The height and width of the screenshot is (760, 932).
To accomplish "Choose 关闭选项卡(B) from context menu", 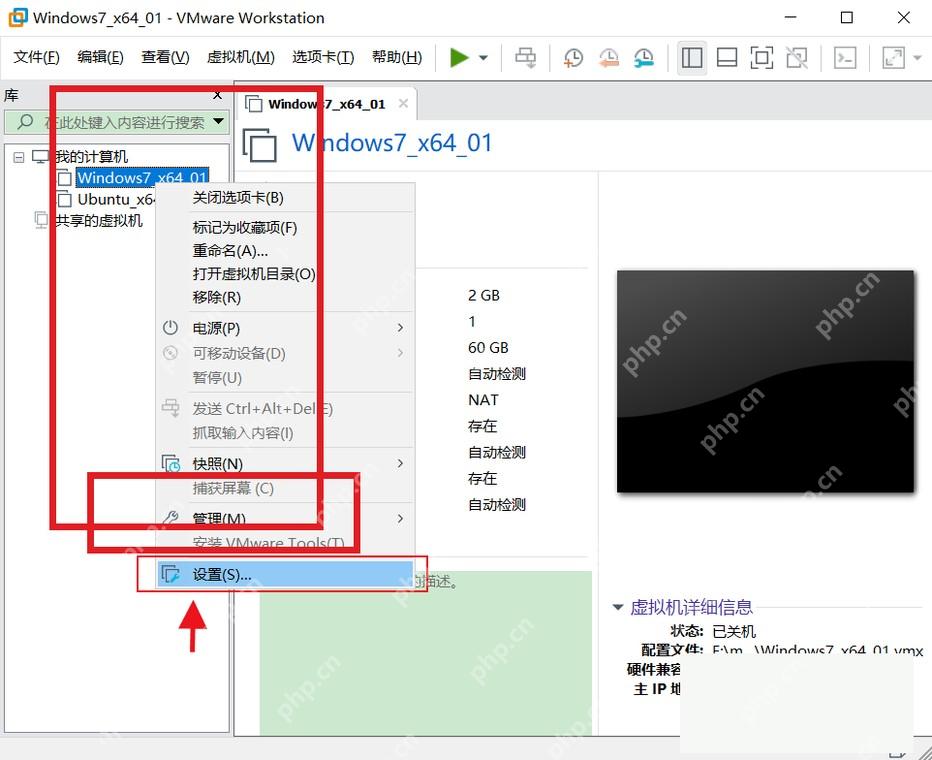I will pyautogui.click(x=285, y=198).
